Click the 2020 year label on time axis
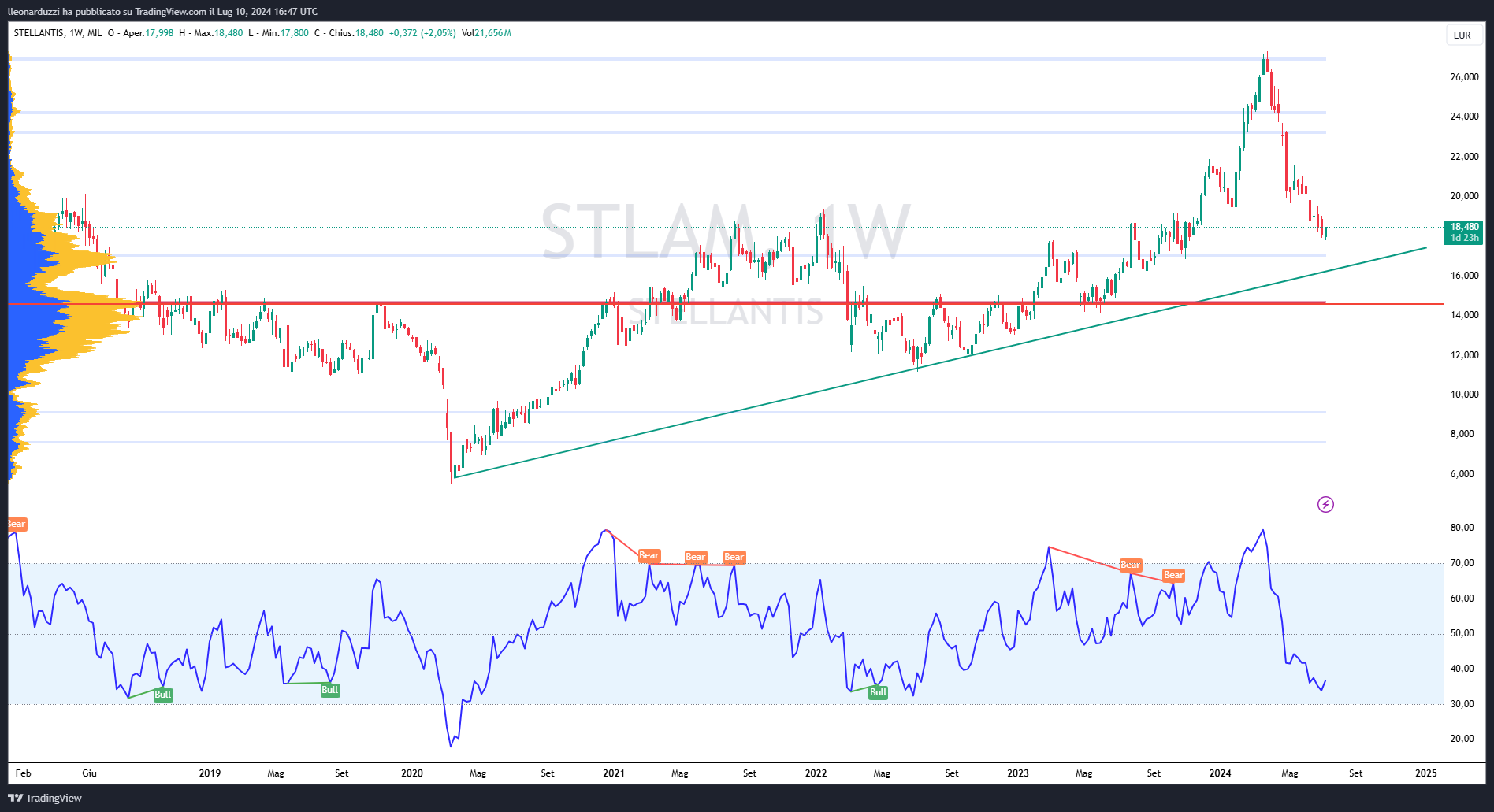Screen dimensions: 1494x812 pos(411,773)
